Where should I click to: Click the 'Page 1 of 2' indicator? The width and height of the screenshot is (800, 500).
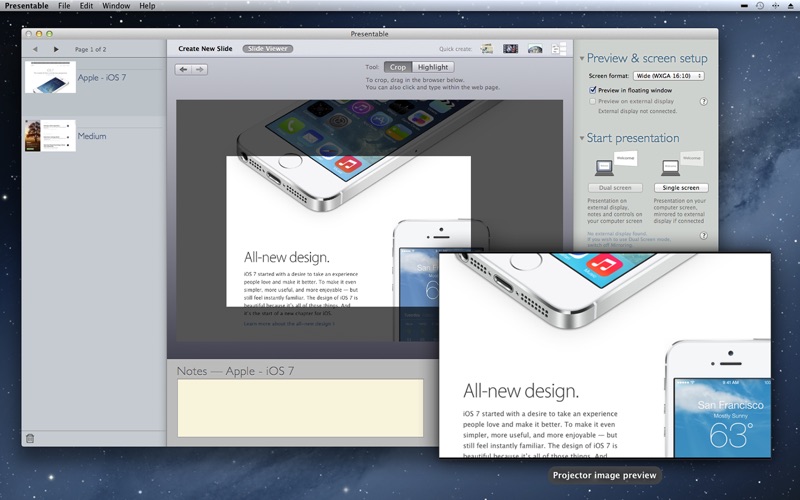tap(90, 49)
